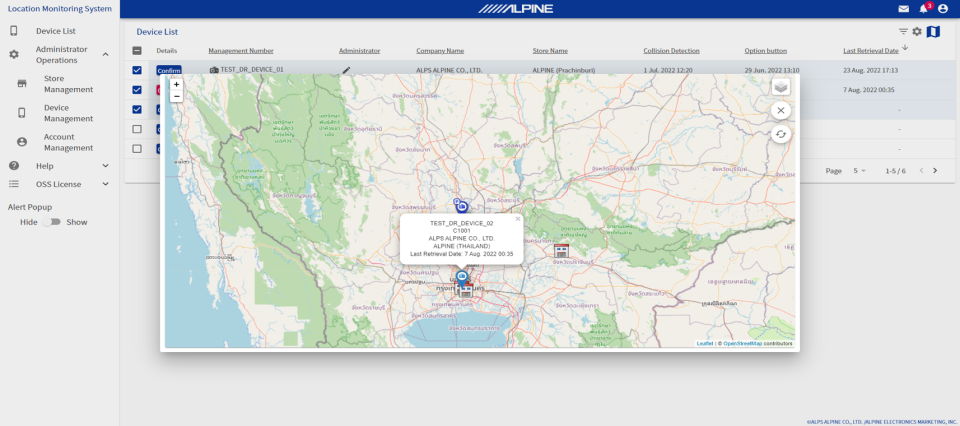Open Device List in sidebar
The image size is (960, 426).
coord(56,31)
